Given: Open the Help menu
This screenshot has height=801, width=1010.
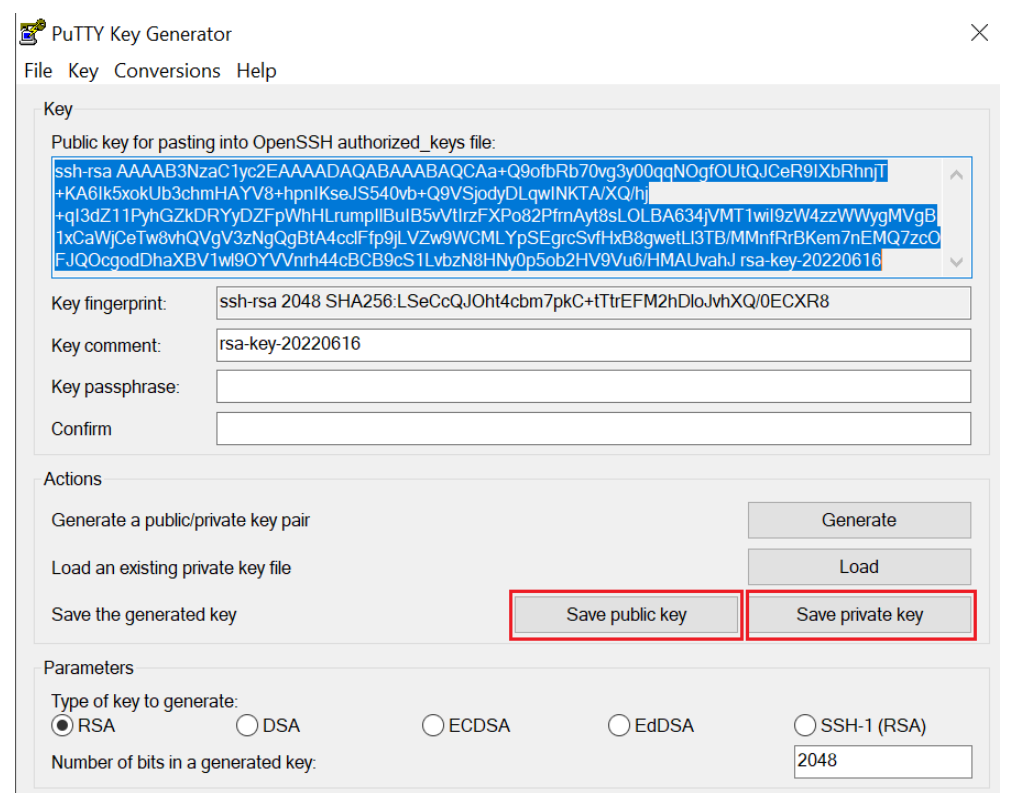Looking at the screenshot, I should (256, 71).
